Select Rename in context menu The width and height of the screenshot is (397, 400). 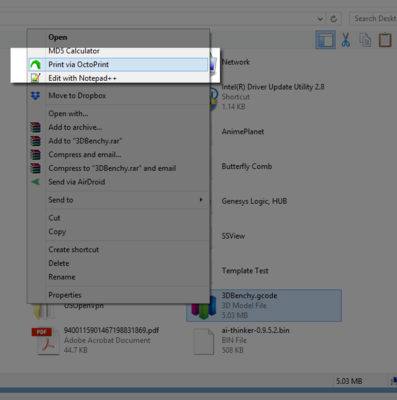tap(118, 277)
